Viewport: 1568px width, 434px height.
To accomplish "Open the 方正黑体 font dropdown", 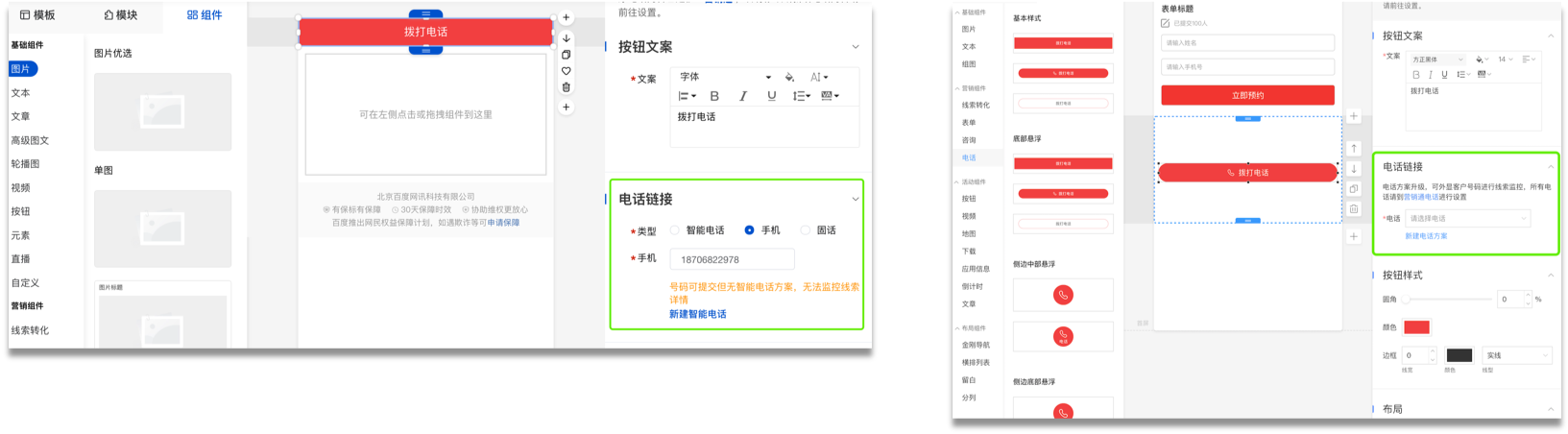I will [x=1436, y=60].
